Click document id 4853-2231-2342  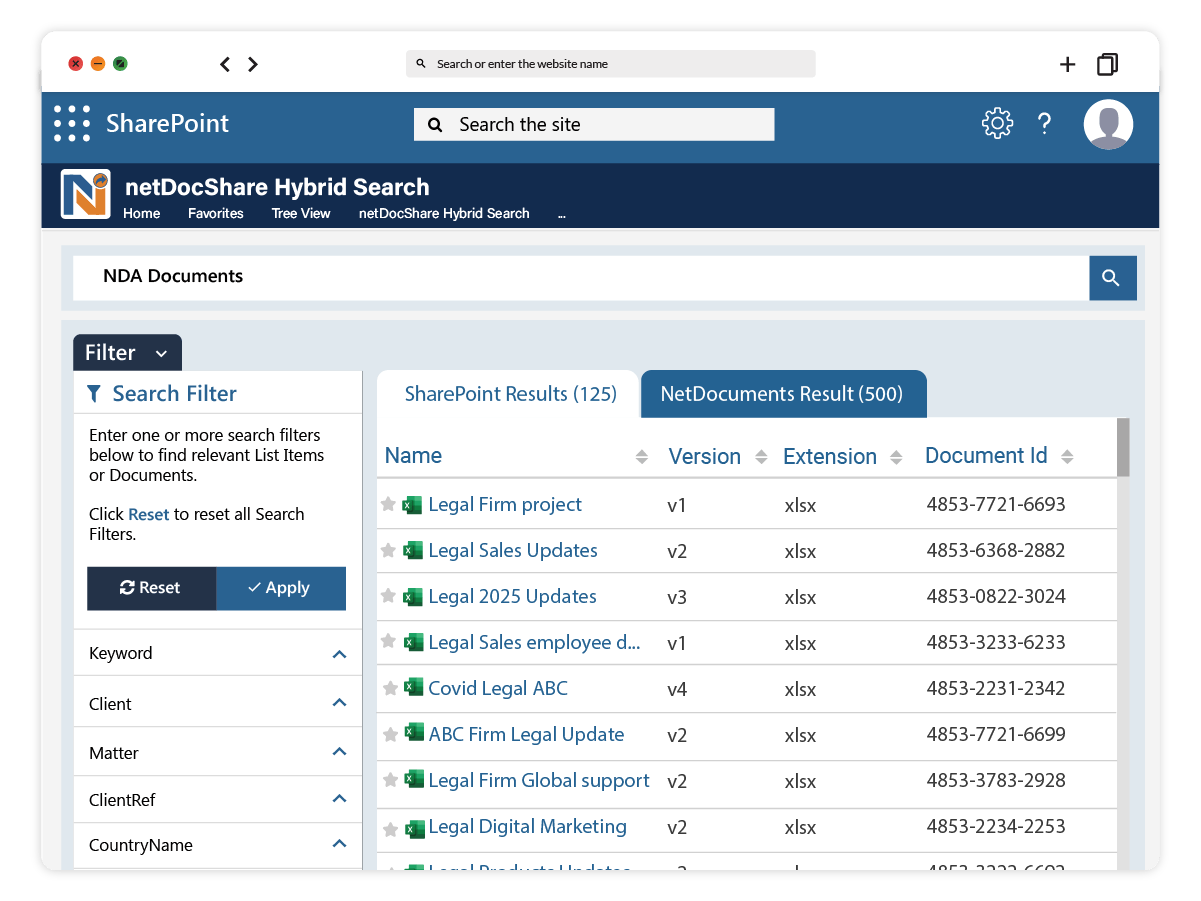pyautogui.click(x=996, y=688)
